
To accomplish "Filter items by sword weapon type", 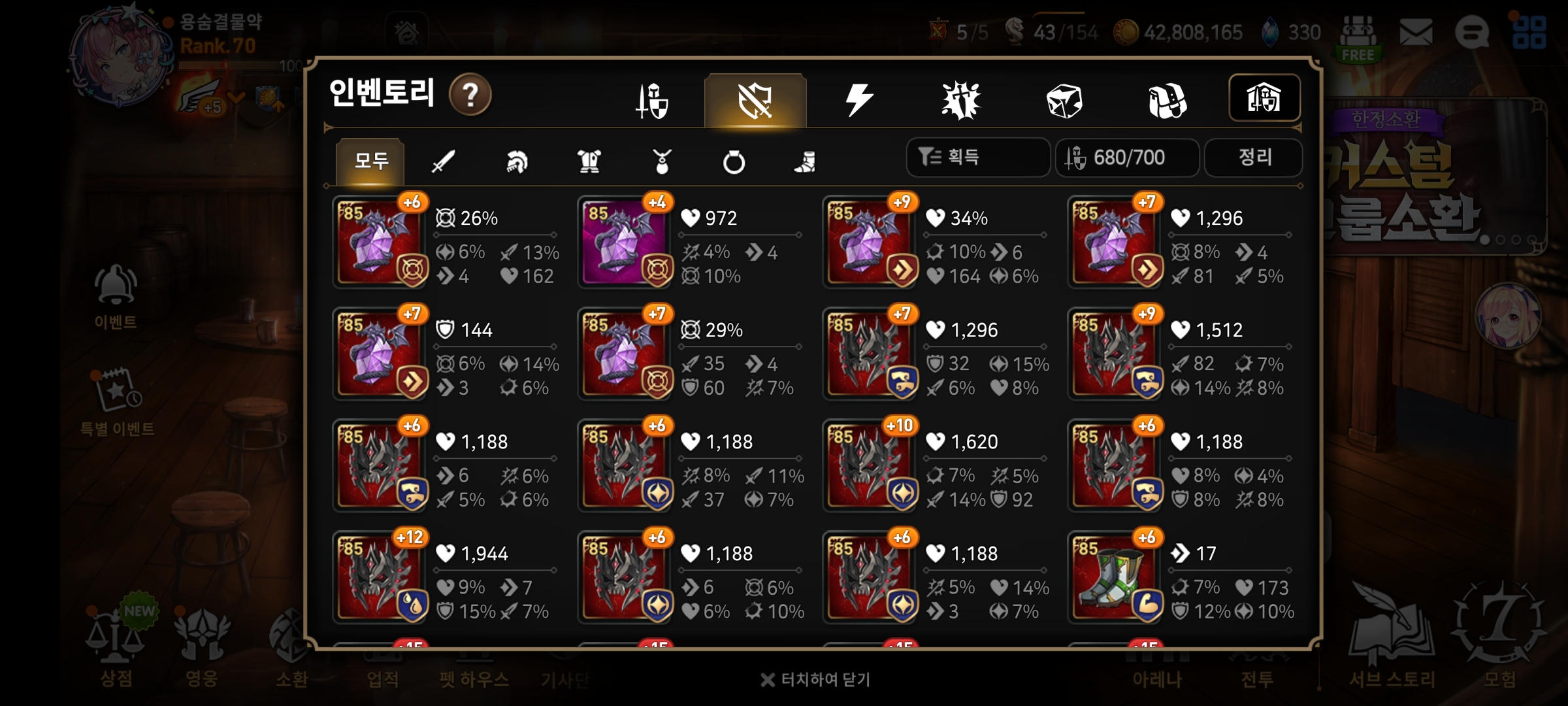I will coord(444,161).
